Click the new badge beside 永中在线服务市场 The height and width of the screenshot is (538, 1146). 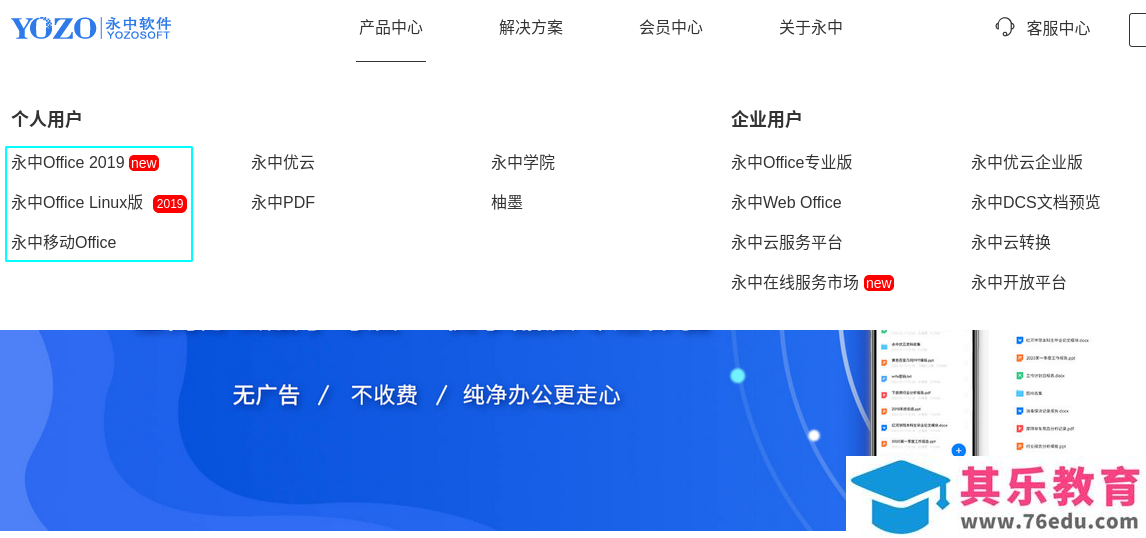pyautogui.click(x=879, y=283)
